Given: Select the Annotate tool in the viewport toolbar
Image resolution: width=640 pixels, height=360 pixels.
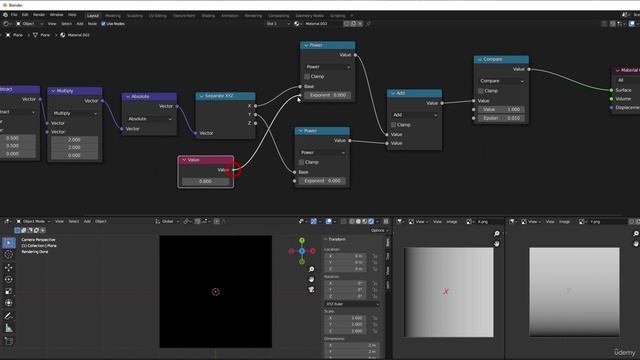Looking at the screenshot, I should coord(9,316).
